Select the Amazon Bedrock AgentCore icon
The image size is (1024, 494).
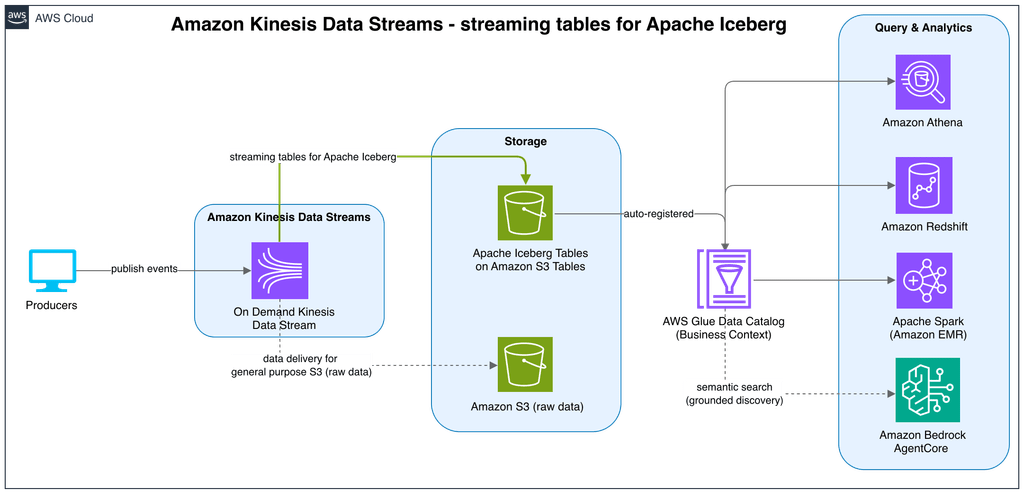click(x=928, y=391)
